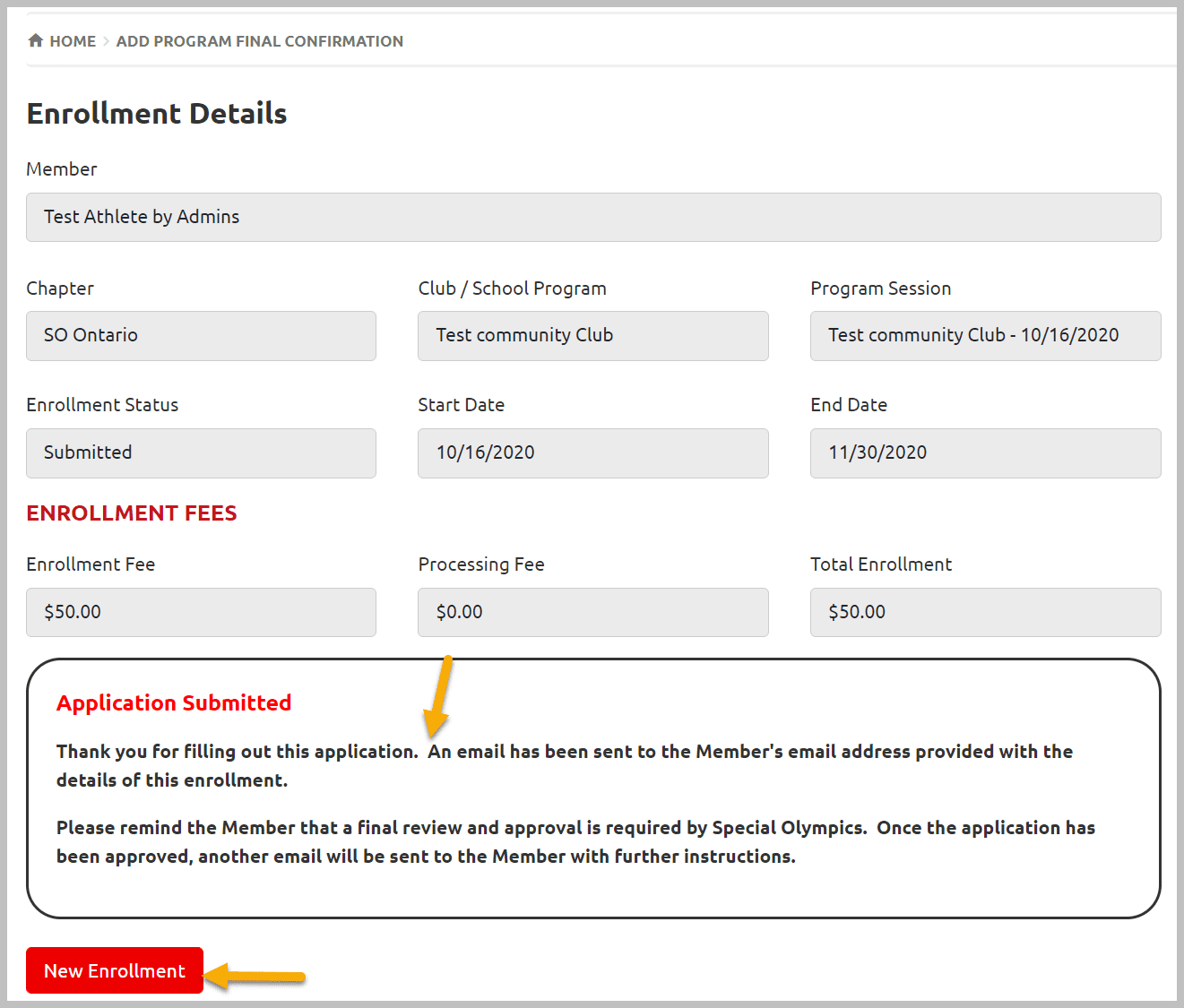Viewport: 1184px width, 1008px height.
Task: Select Add Program Final Confirmation breadcrumb
Action: coord(260,41)
